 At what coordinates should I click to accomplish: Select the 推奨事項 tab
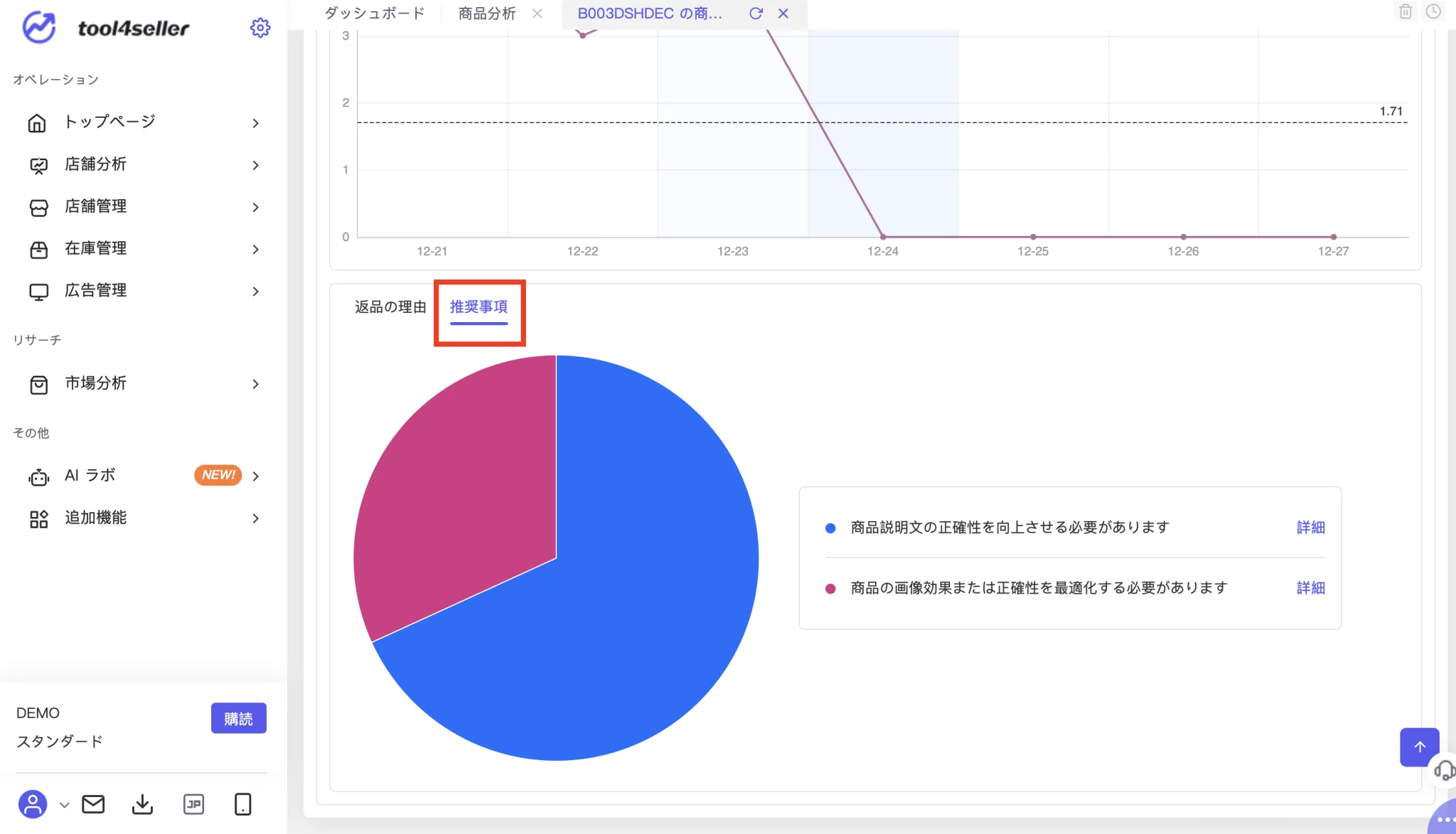point(478,306)
